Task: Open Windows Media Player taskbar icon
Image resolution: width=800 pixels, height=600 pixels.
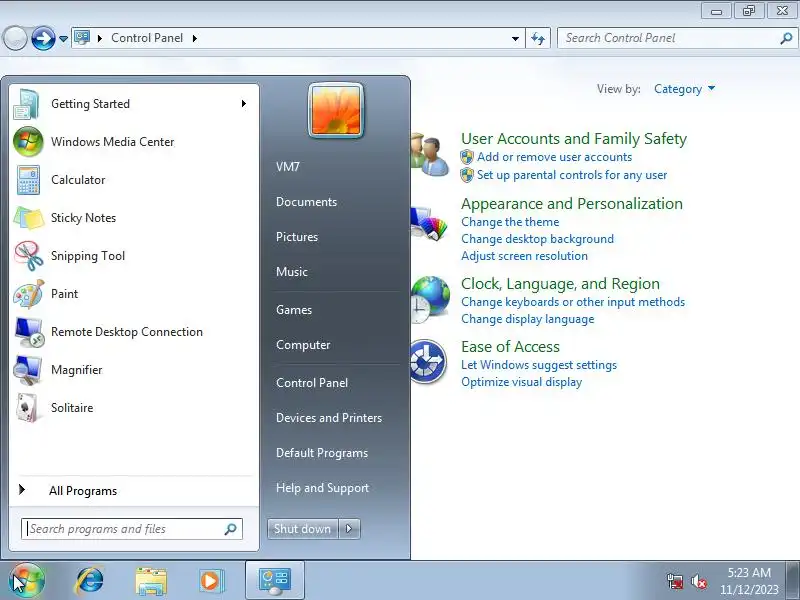Action: [x=210, y=581]
